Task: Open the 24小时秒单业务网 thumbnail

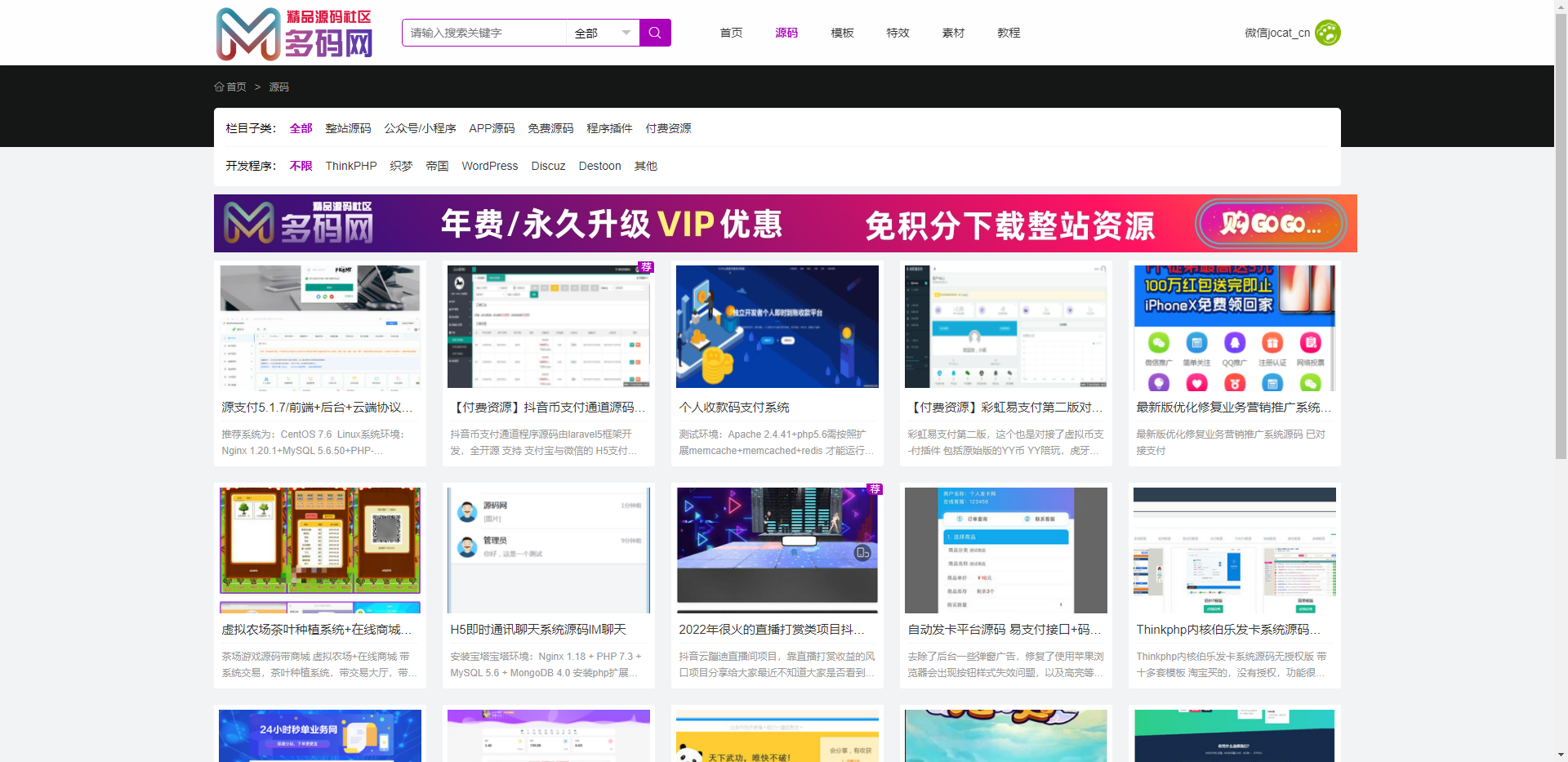Action: tap(320, 736)
